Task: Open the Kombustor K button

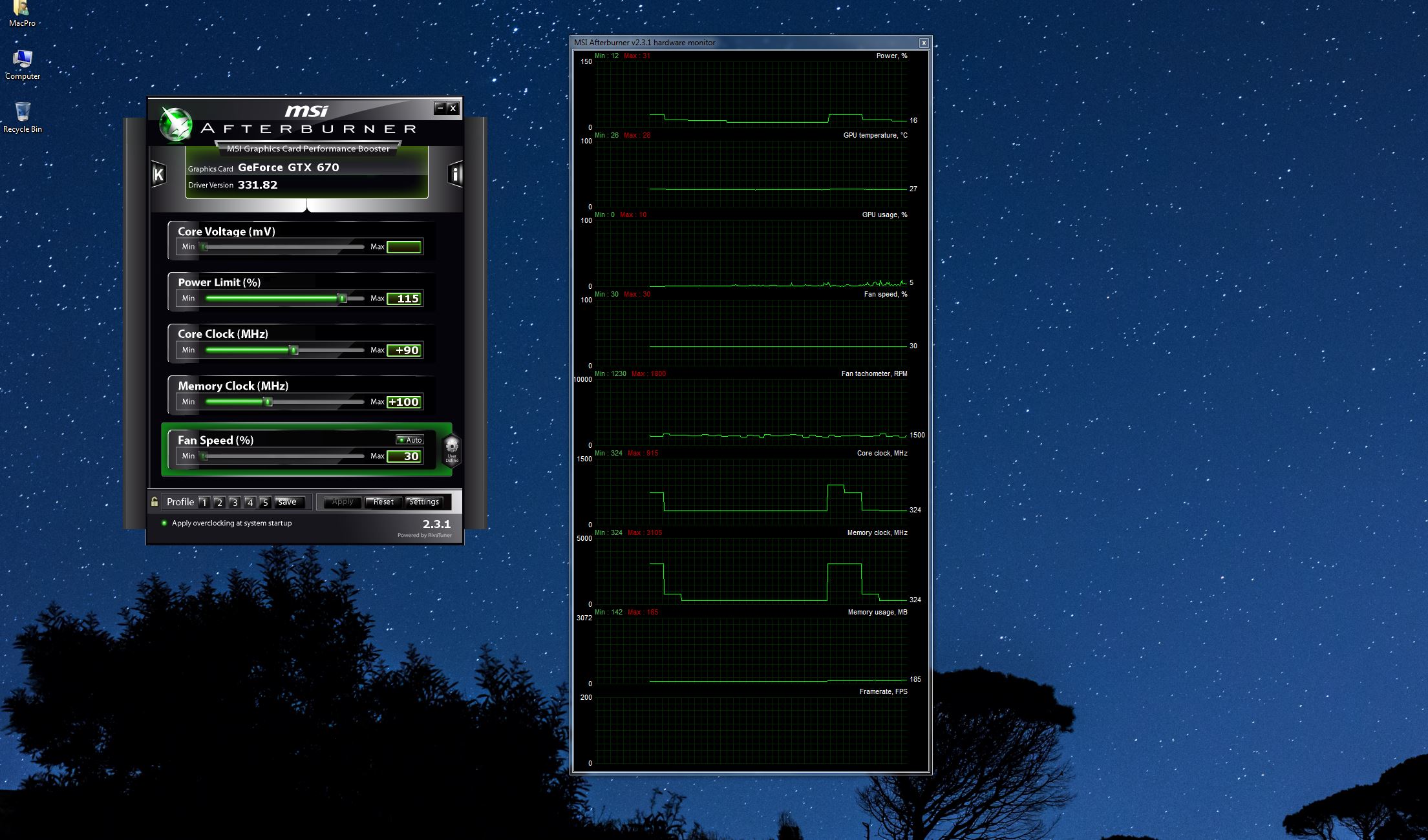Action: (x=158, y=174)
